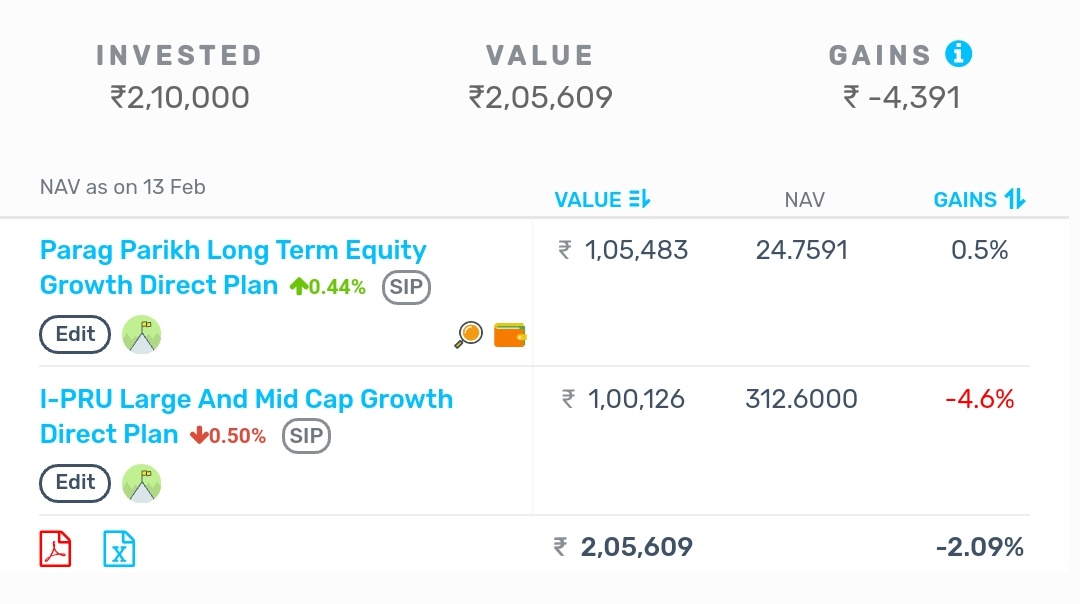Click the Edit button for Parag Parikh fund
The height and width of the screenshot is (604, 1080).
click(75, 335)
